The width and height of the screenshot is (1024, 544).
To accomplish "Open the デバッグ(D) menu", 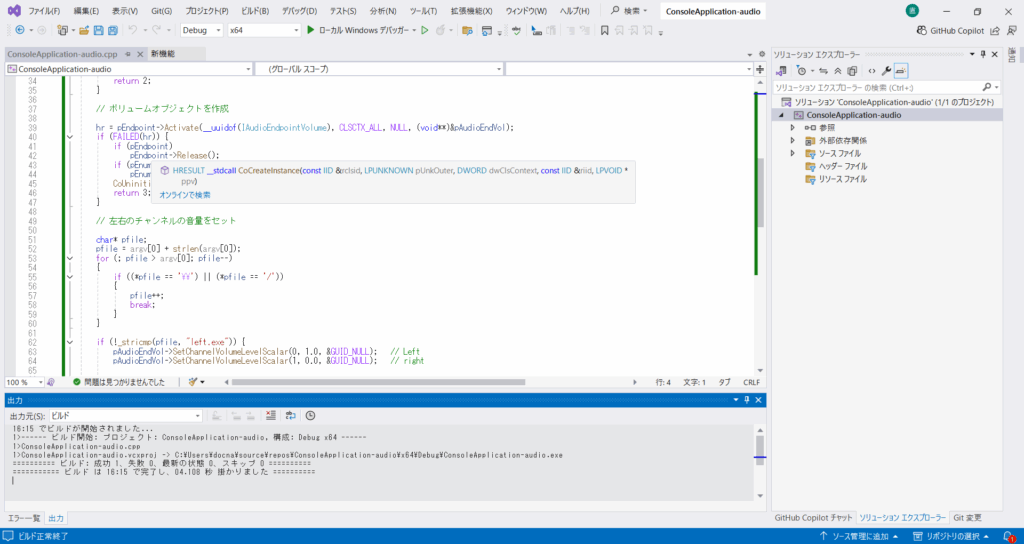I will [299, 11].
